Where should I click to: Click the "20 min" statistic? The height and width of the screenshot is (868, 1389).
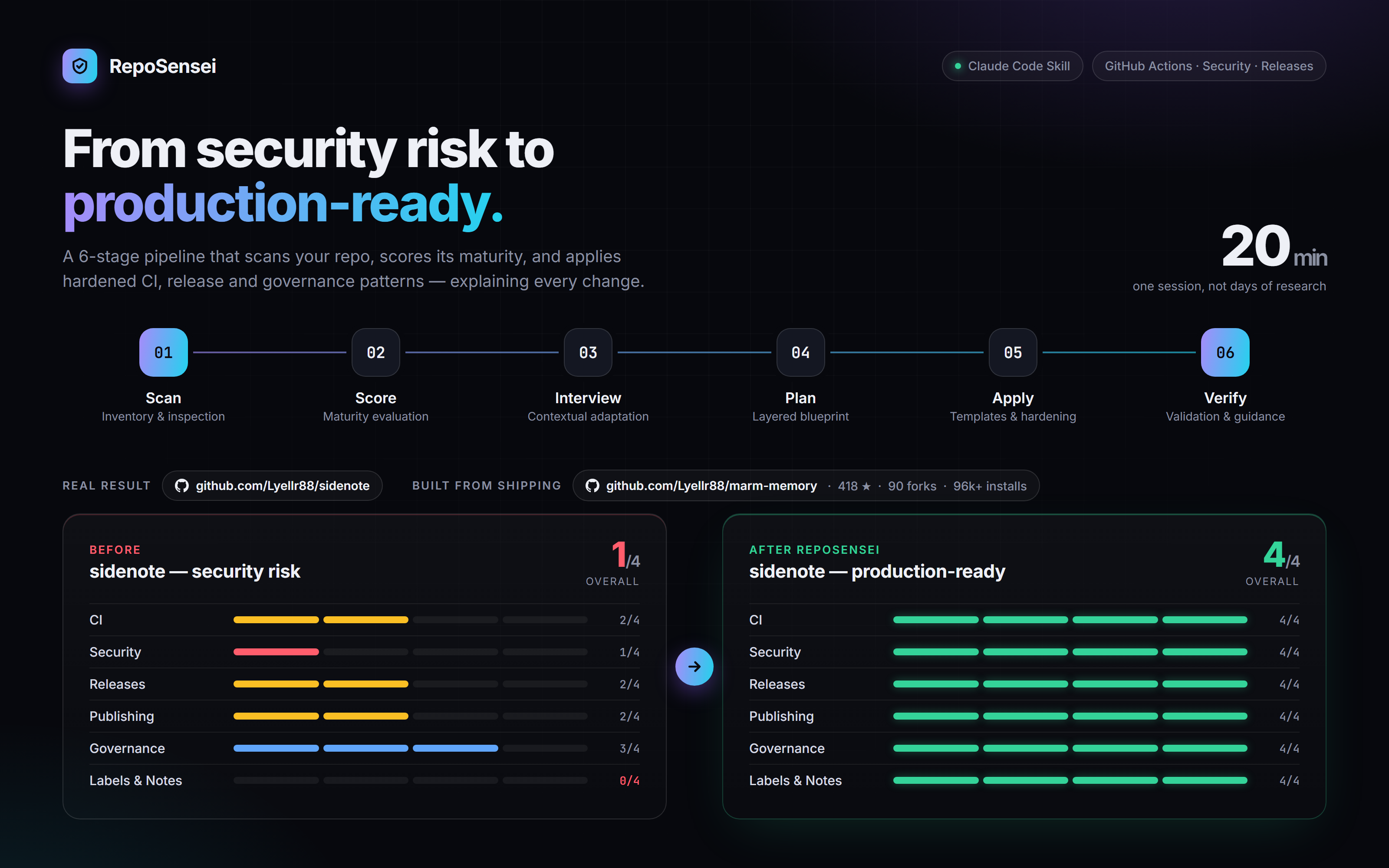(x=1274, y=247)
